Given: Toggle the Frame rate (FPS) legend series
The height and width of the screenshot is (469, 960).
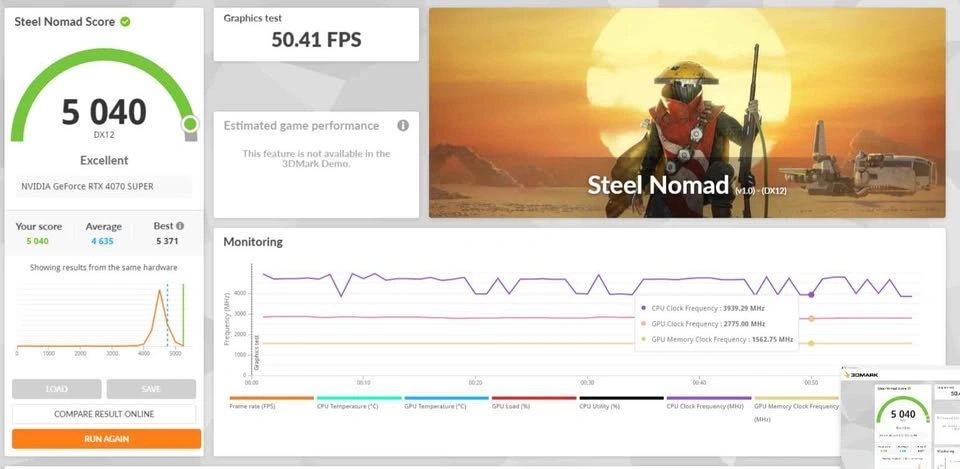Looking at the screenshot, I should click(271, 402).
